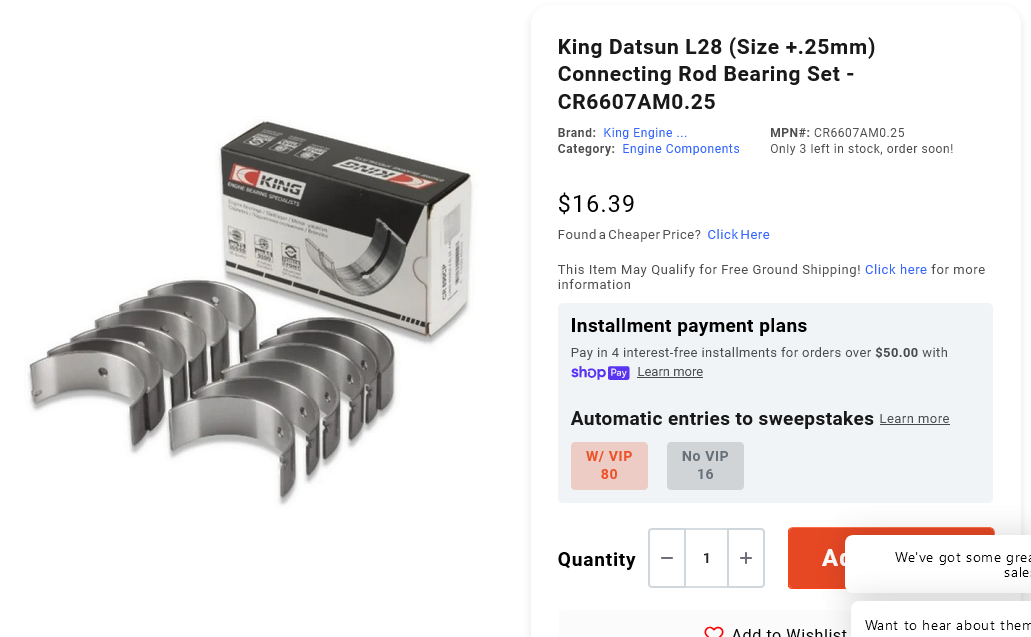
Task: Click the product title heading
Action: tap(717, 74)
